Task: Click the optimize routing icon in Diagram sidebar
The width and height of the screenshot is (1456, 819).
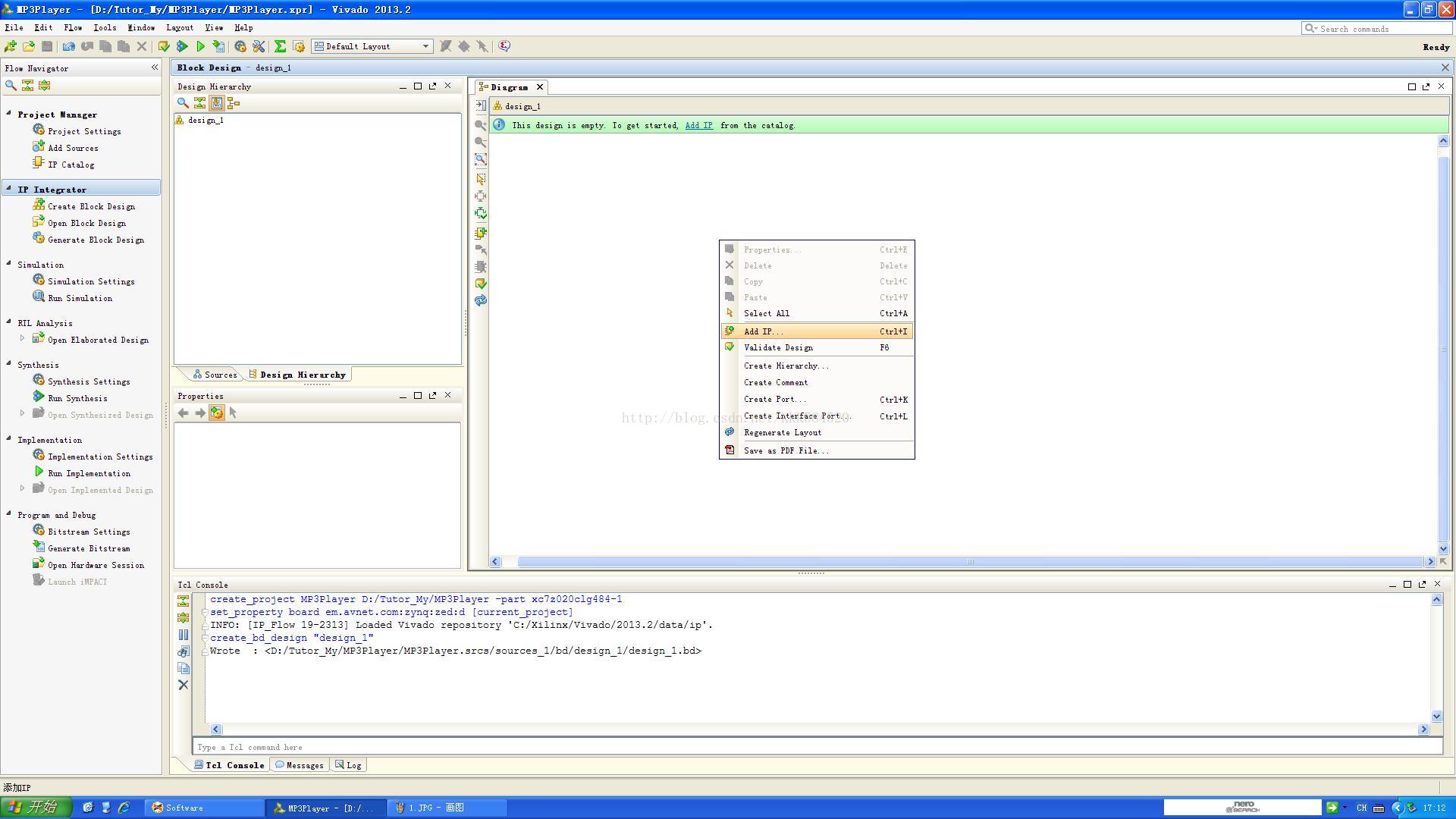Action: click(x=481, y=214)
